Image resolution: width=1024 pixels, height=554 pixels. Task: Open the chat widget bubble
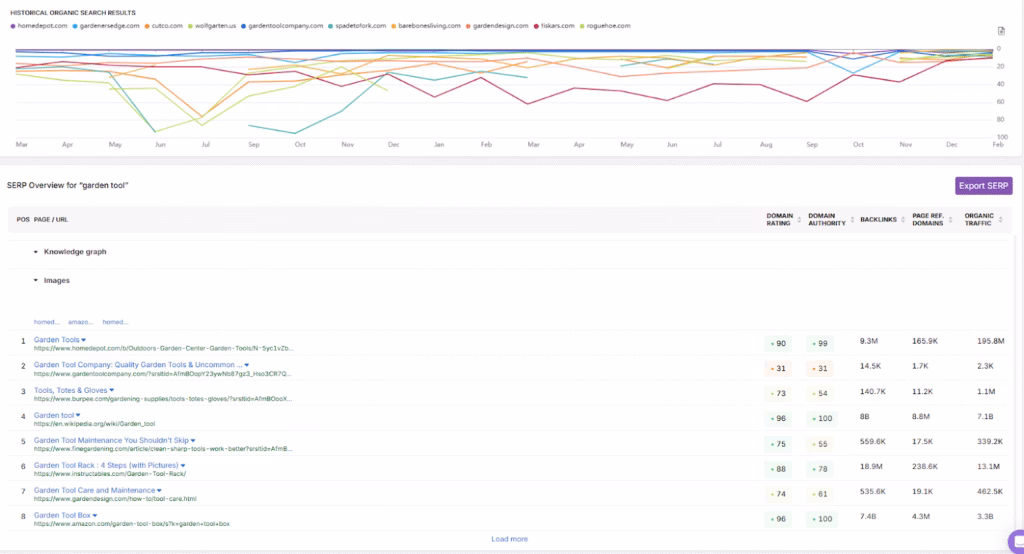pyautogui.click(x=1016, y=540)
